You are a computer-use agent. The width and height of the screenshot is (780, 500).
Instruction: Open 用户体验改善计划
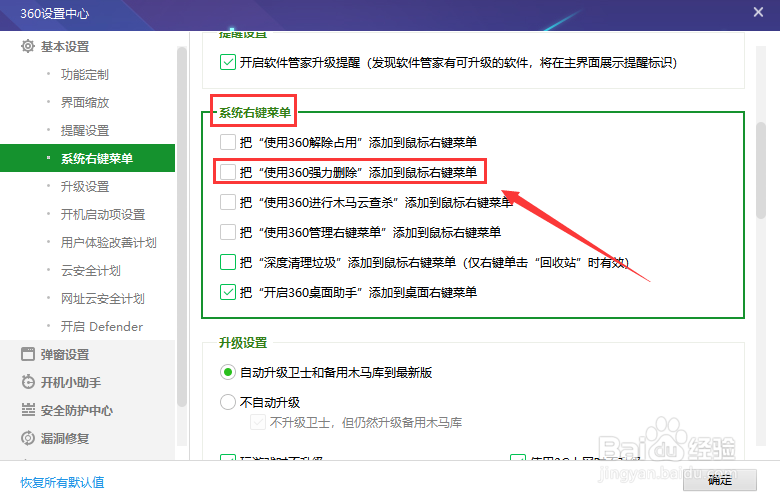pos(108,242)
